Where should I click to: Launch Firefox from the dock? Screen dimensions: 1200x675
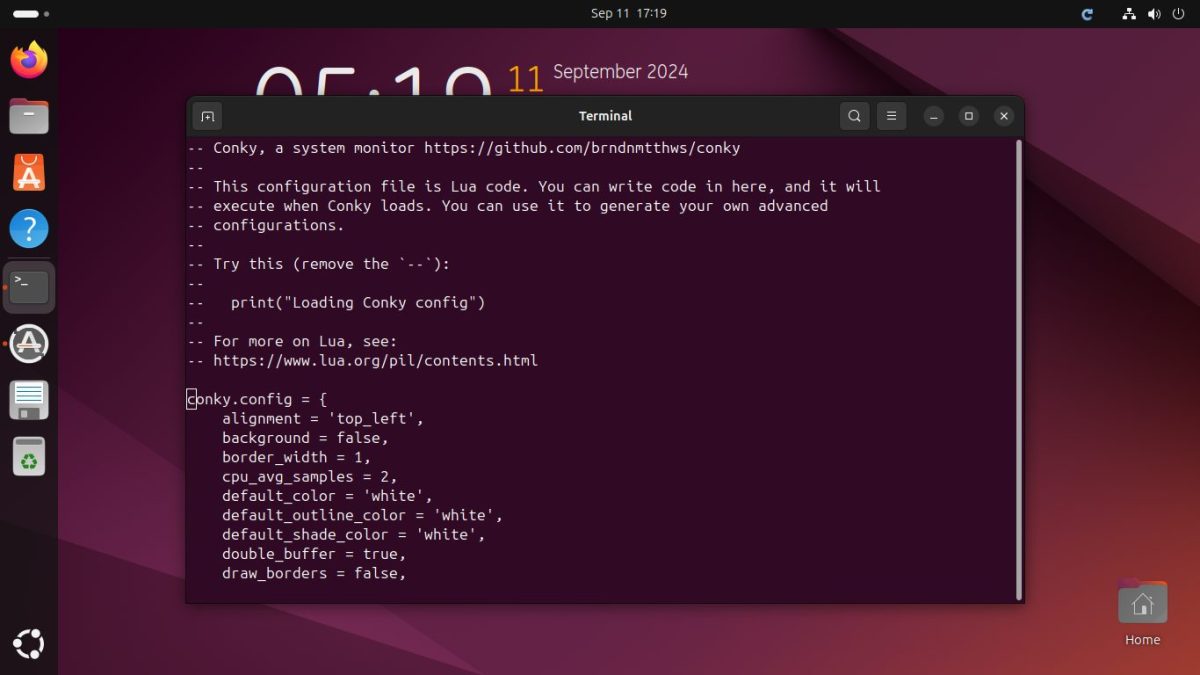[29, 60]
